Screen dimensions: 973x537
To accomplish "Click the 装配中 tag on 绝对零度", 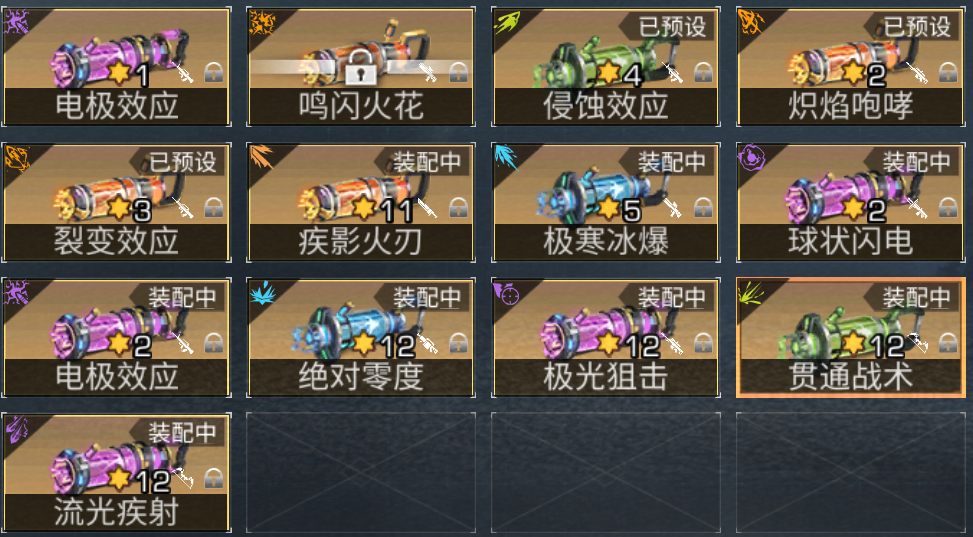I will coord(428,297).
